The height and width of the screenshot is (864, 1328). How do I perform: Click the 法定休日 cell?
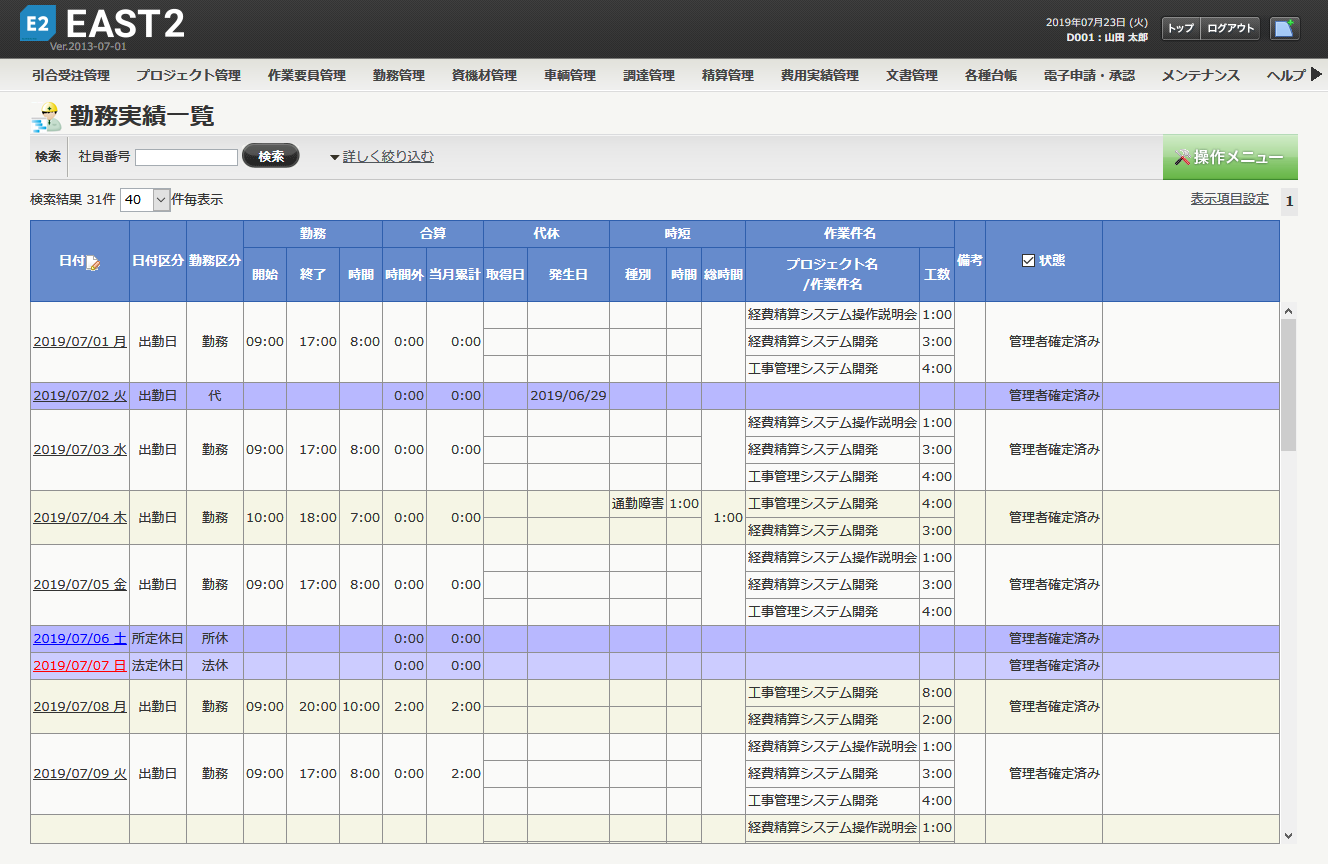click(158, 666)
